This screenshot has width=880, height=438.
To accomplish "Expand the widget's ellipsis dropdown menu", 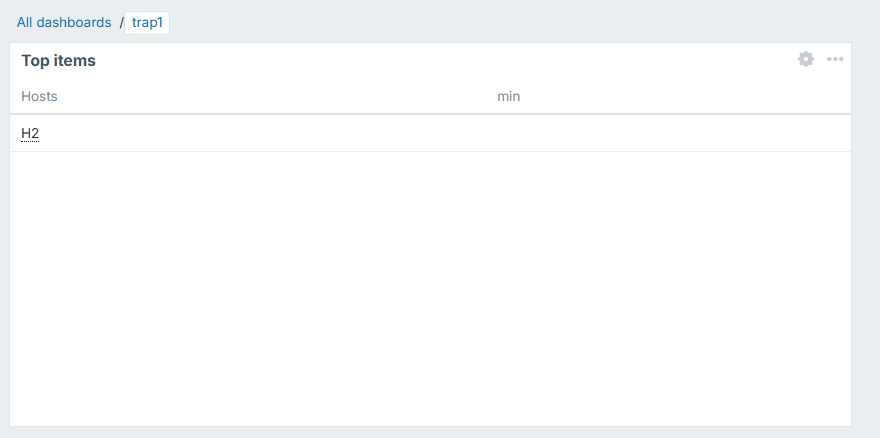I will 835,59.
